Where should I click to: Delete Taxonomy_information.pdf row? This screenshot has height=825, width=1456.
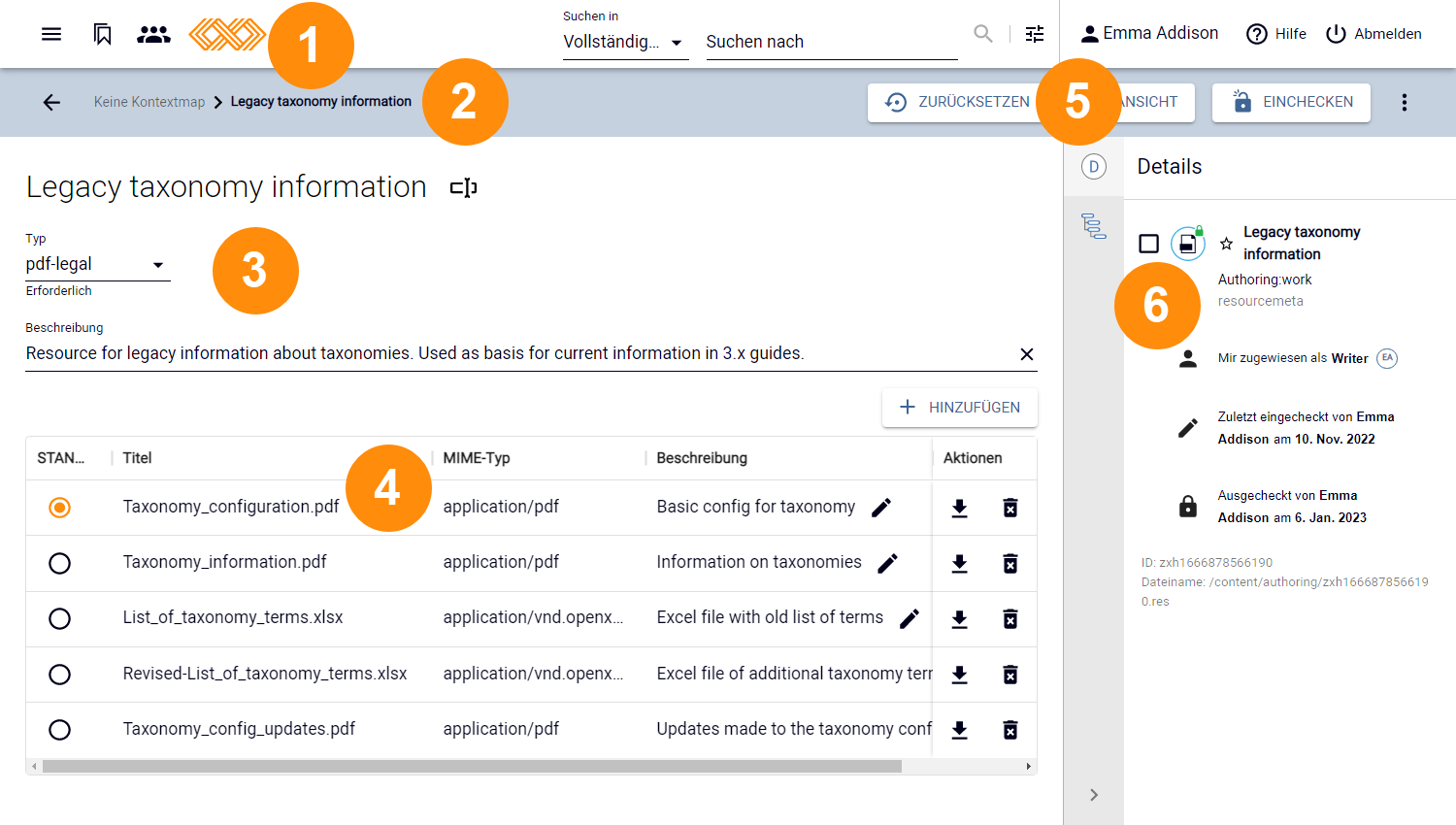[1010, 563]
